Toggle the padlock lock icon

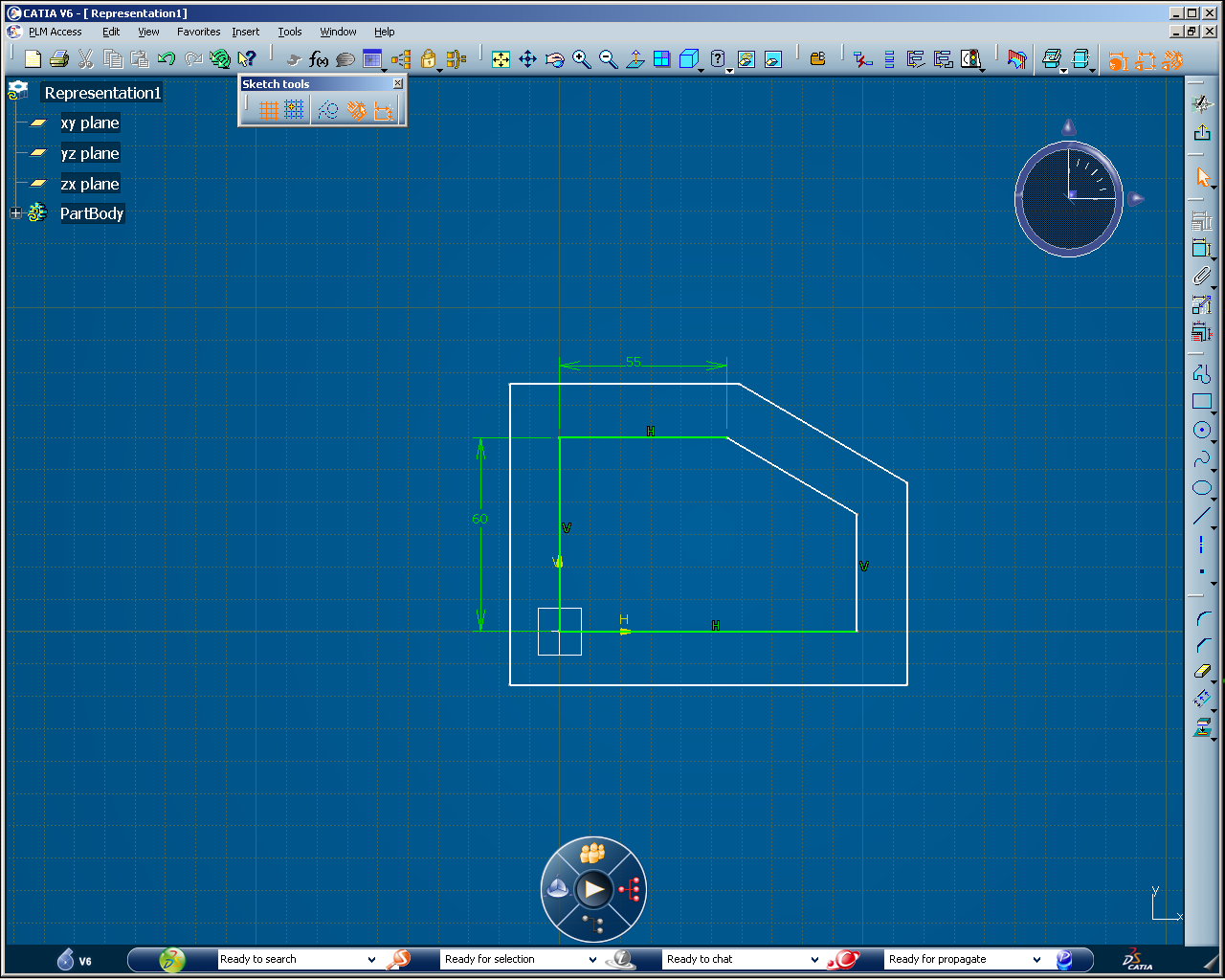coord(428,59)
